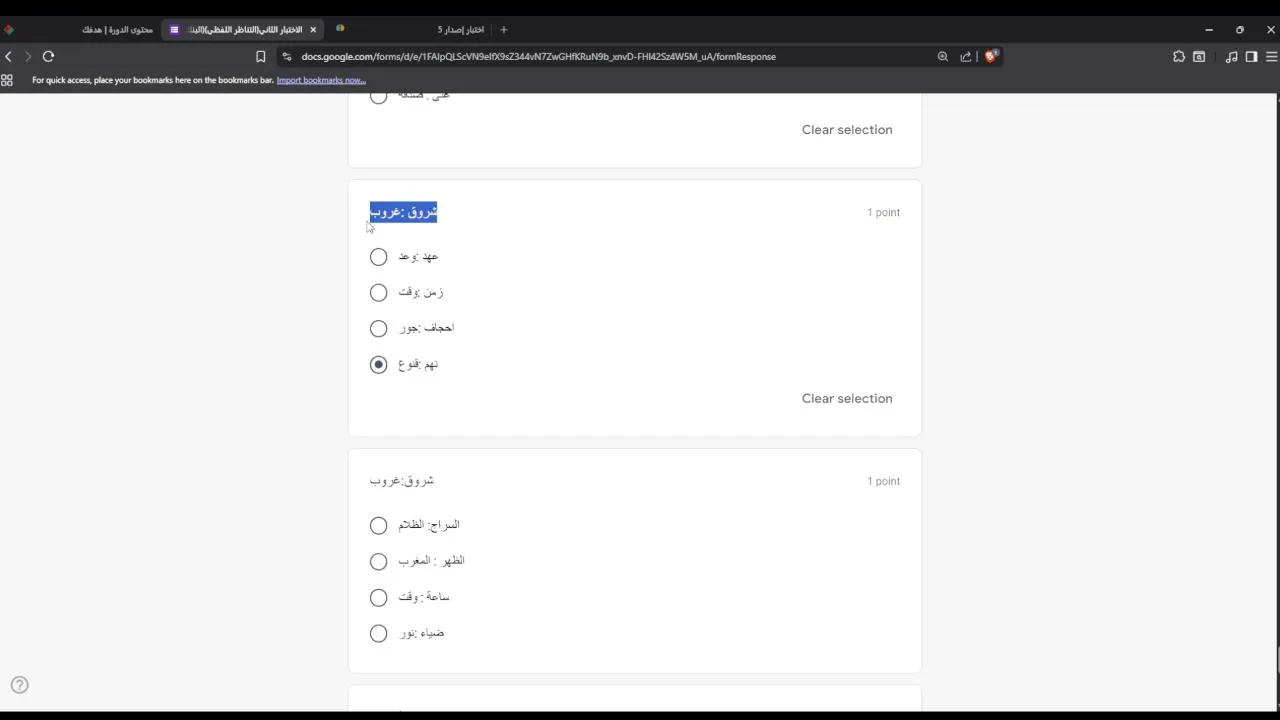
Task: Switch to the محتوى الدورة tab
Action: tap(117, 30)
